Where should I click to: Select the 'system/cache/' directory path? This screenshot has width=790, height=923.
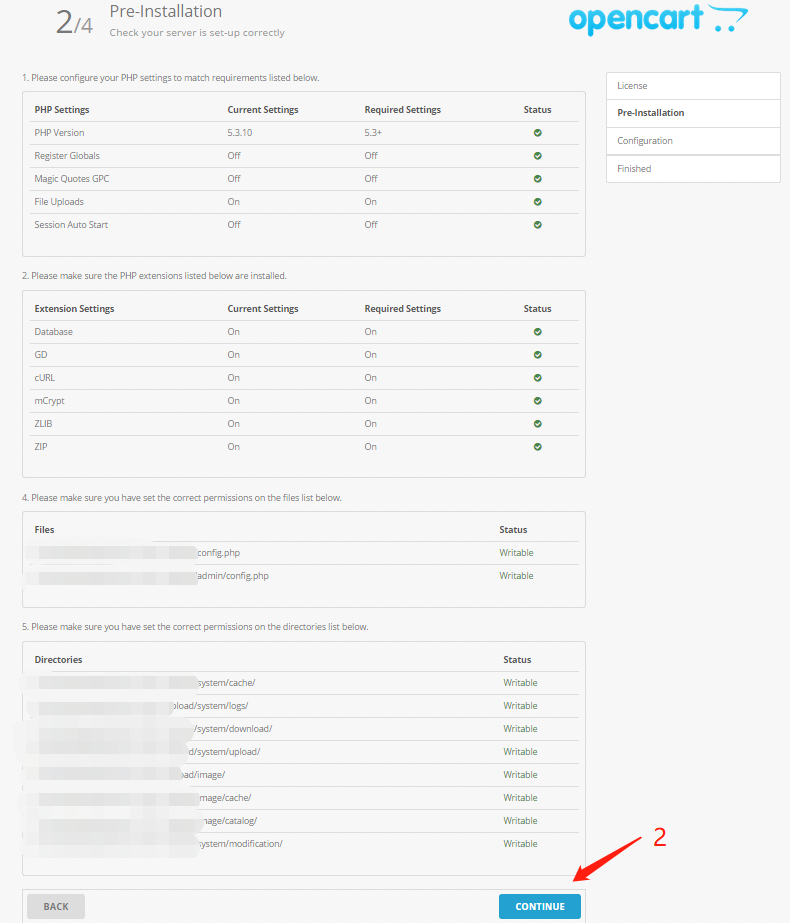click(227, 683)
